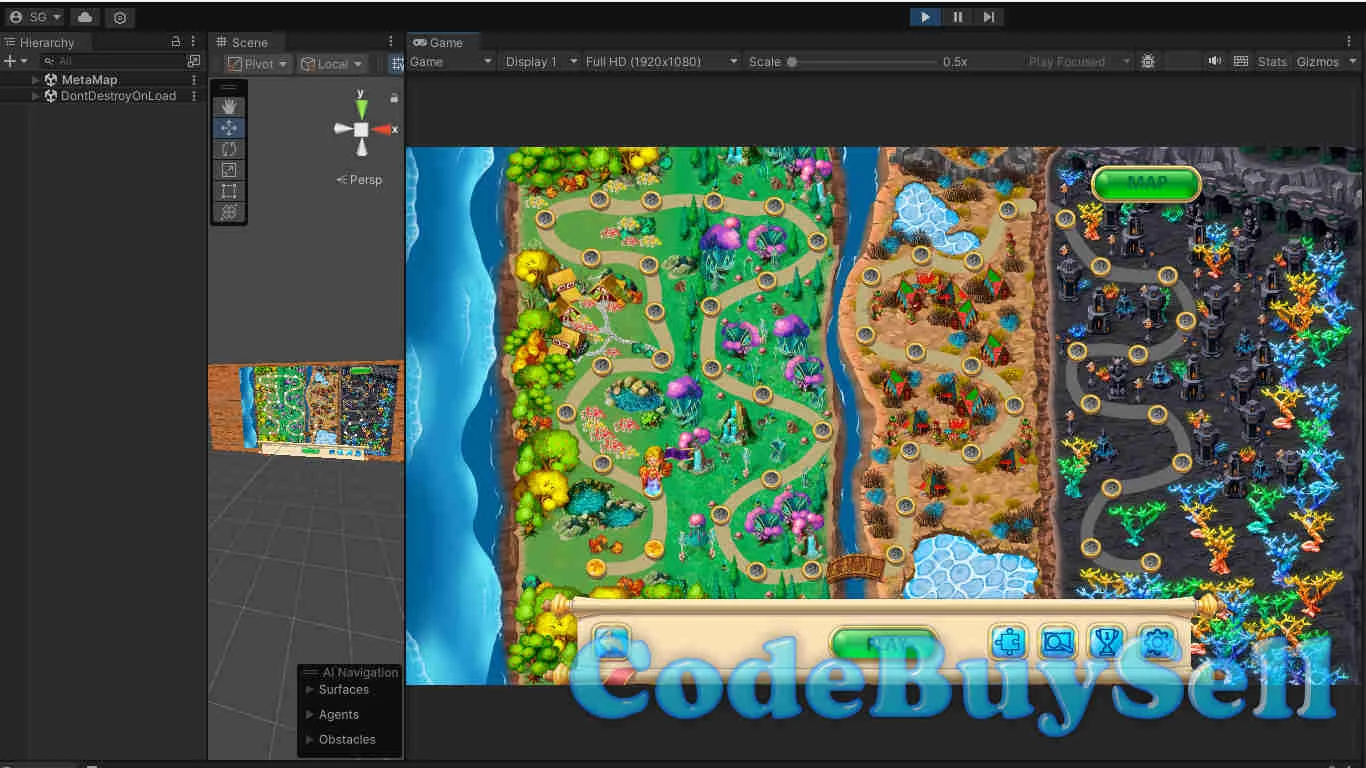Open Hierarchy panel kebab menu
Image resolution: width=1366 pixels, height=768 pixels.
coord(194,42)
